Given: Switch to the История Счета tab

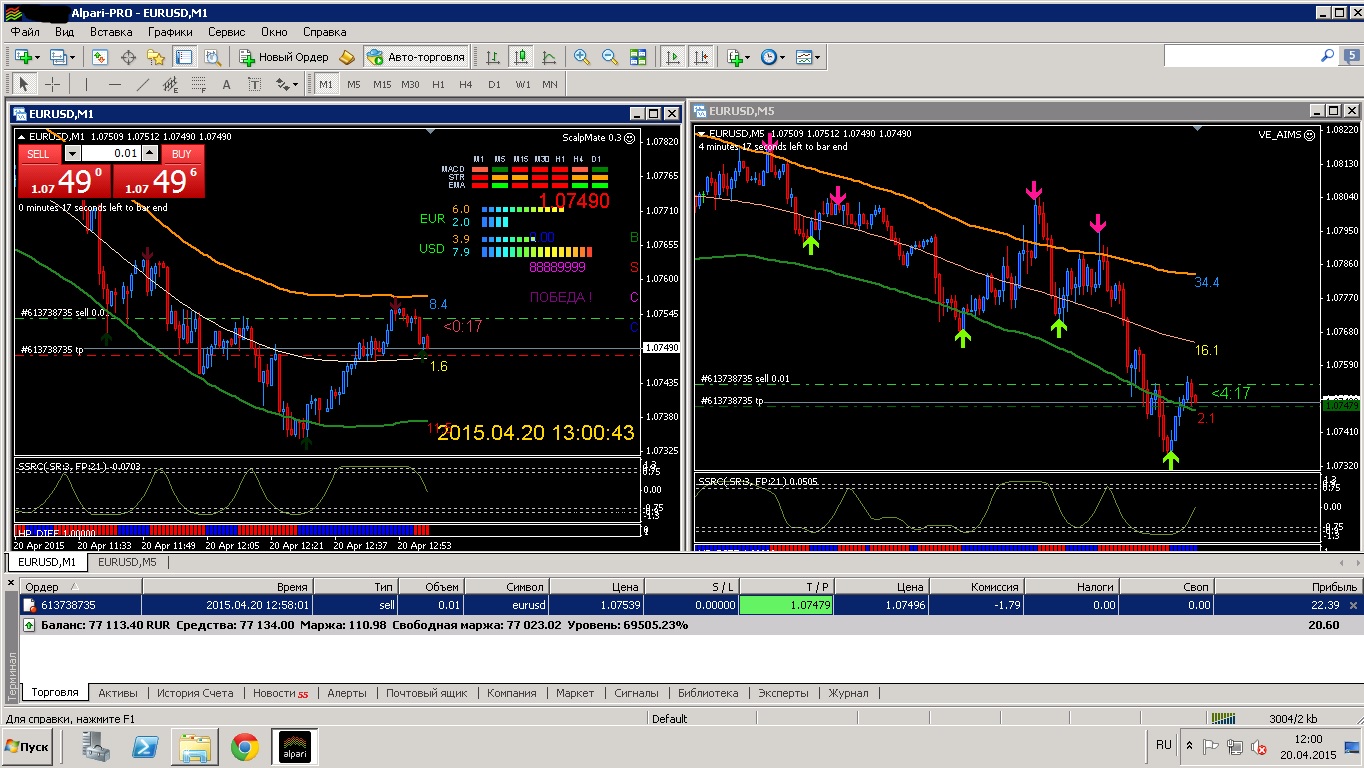Looking at the screenshot, I should pyautogui.click(x=195, y=692).
